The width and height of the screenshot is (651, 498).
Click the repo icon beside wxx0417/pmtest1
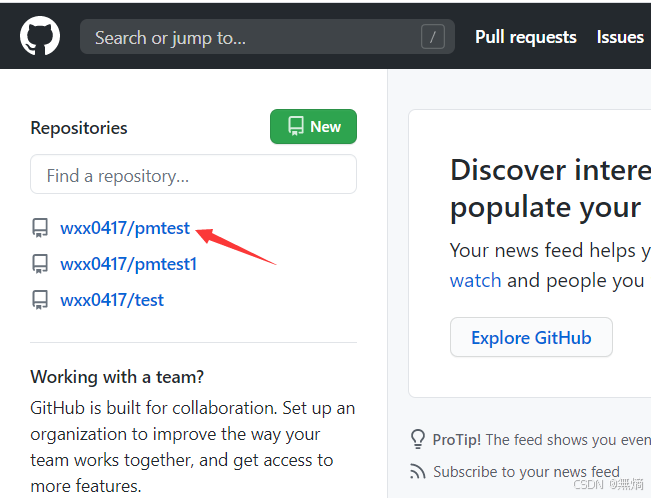pos(40,264)
